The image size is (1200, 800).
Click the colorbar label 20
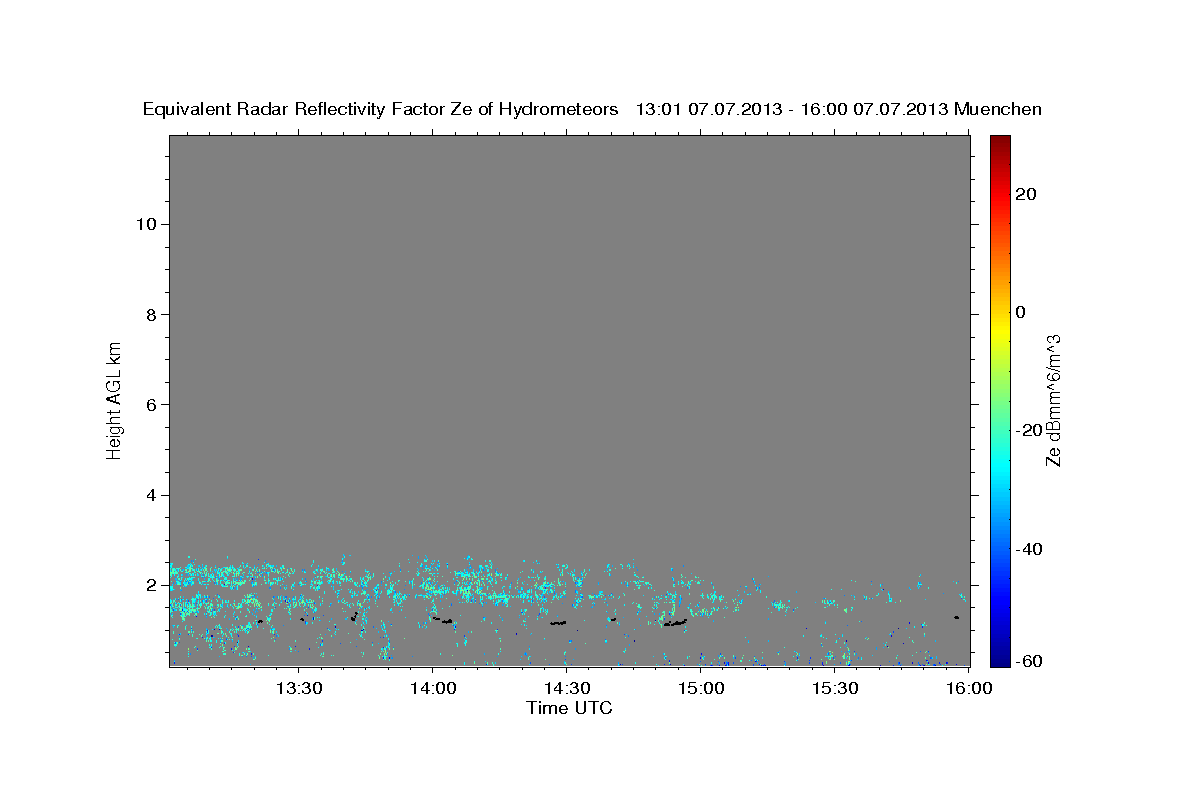[x=1024, y=194]
